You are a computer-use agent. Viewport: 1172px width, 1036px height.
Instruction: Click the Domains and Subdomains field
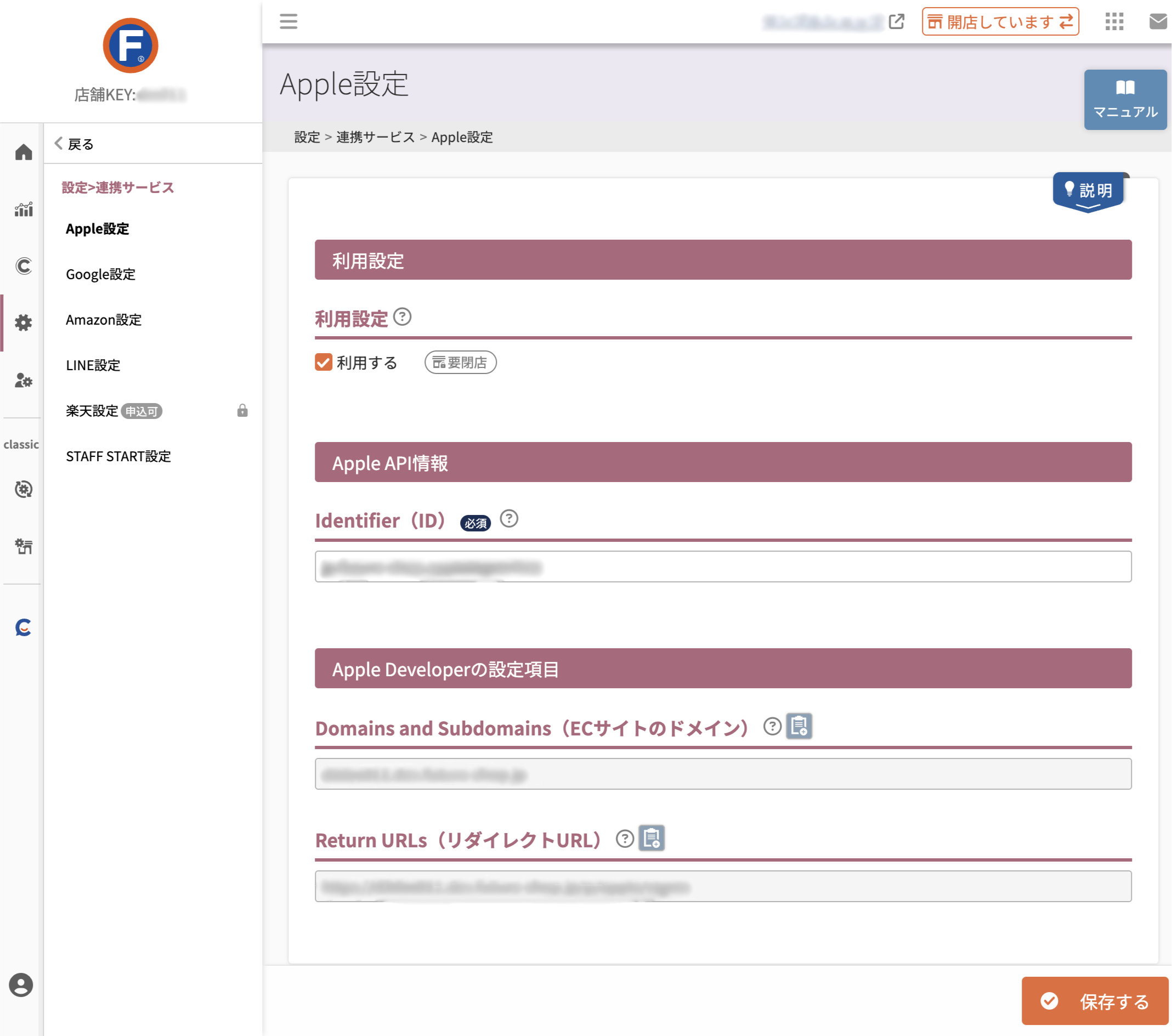[x=723, y=774]
